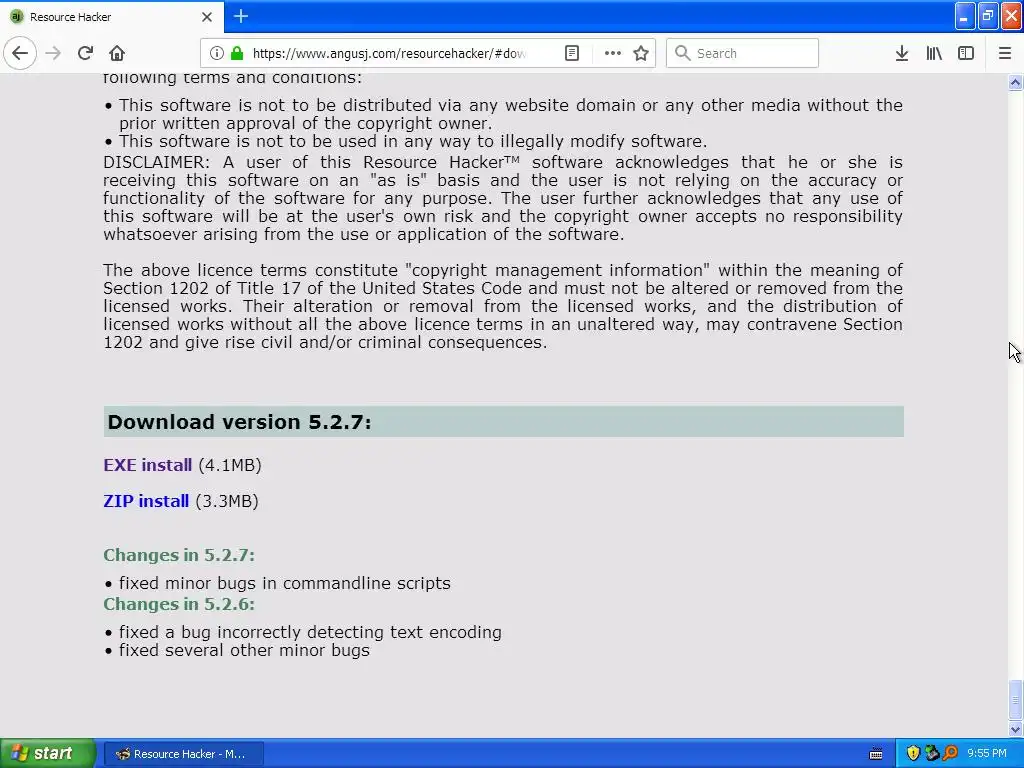Download the ZIP install link
This screenshot has height=768, width=1024.
pos(146,501)
